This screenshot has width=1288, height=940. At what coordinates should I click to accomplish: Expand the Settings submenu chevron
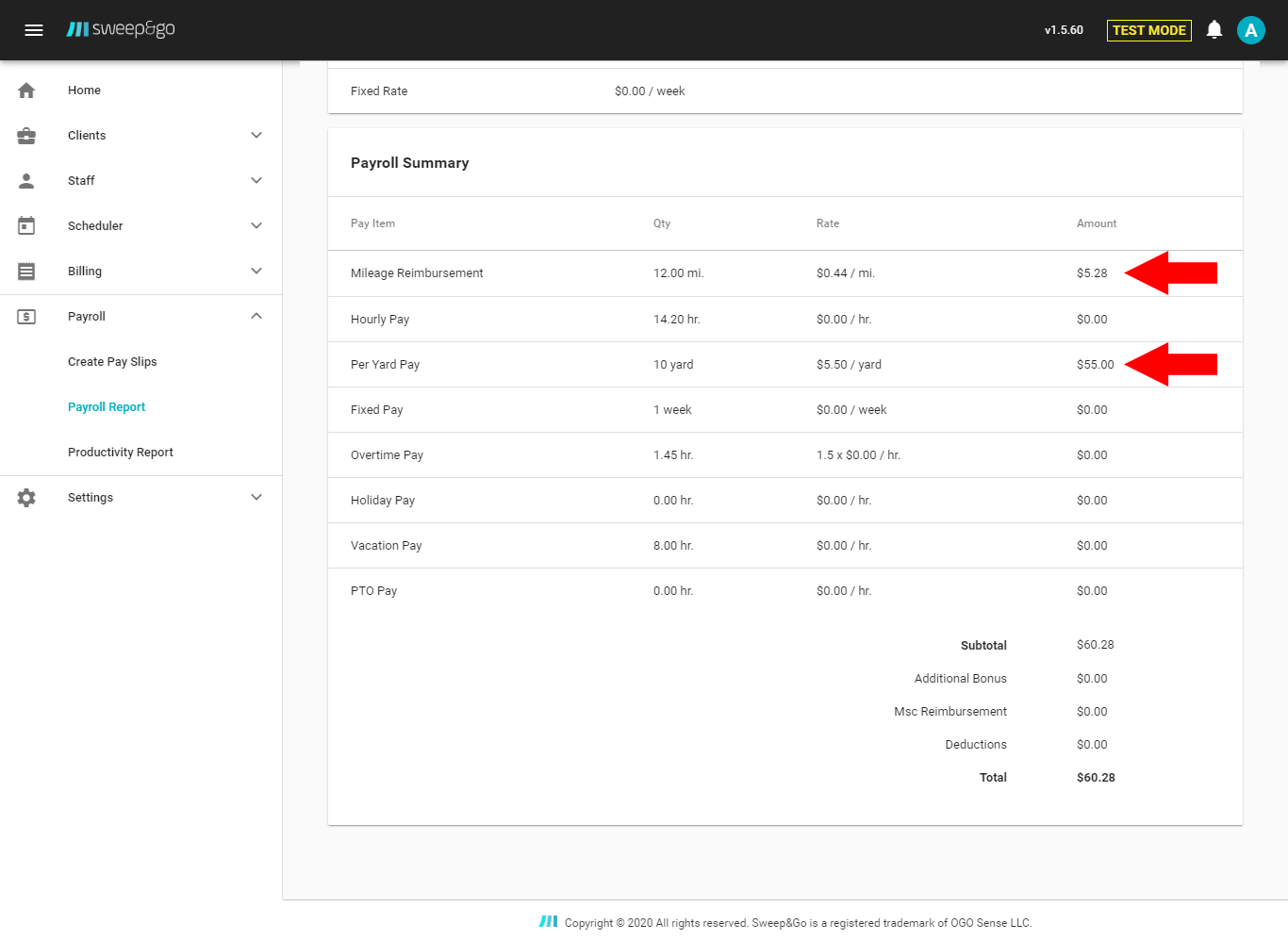[256, 498]
